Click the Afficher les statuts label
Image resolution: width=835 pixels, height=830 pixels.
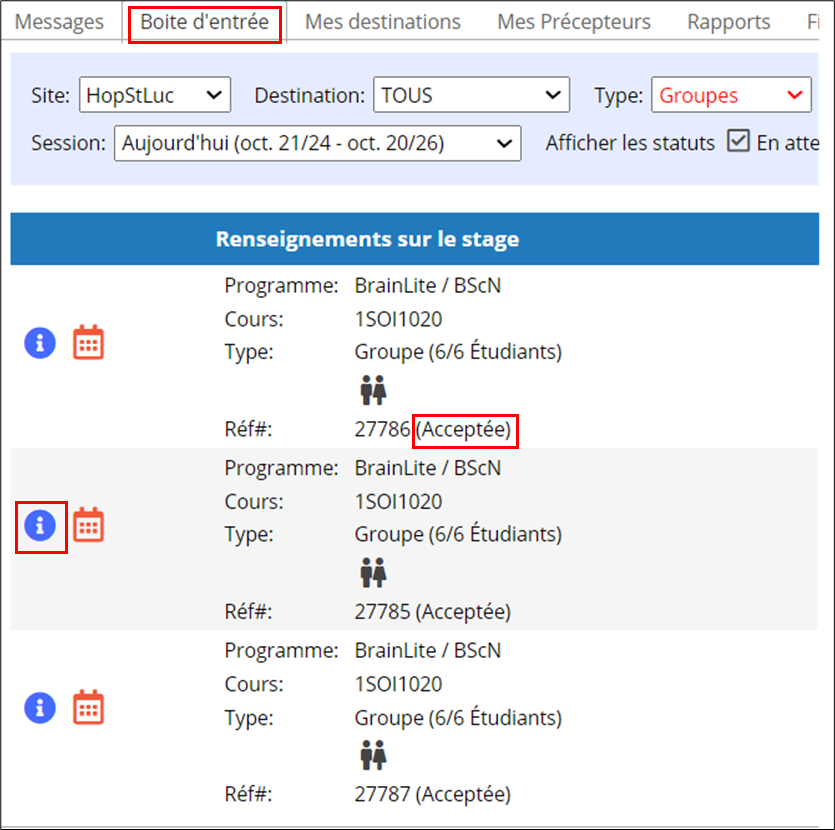(x=630, y=143)
